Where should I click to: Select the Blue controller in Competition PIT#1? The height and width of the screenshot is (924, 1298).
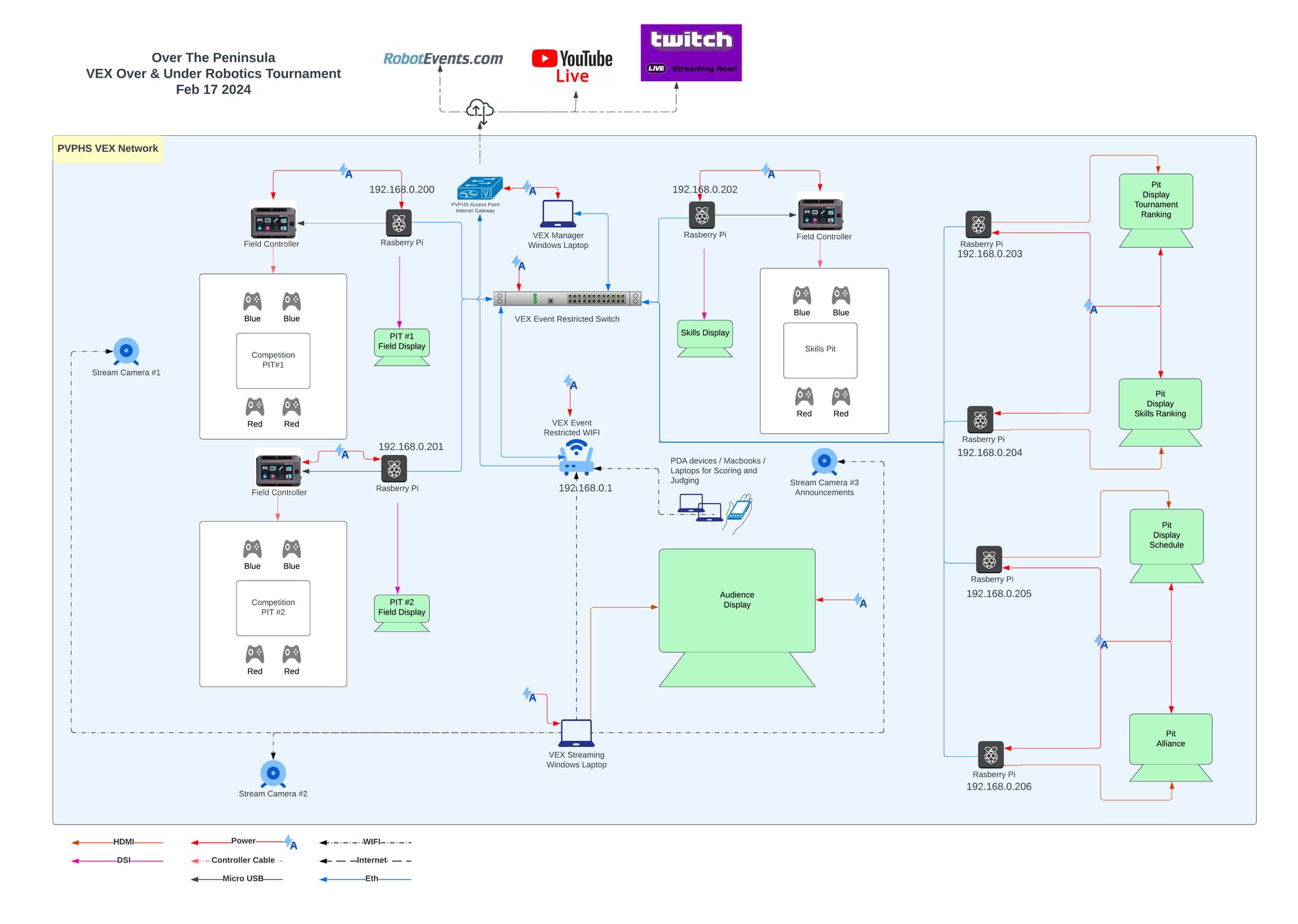tap(252, 301)
